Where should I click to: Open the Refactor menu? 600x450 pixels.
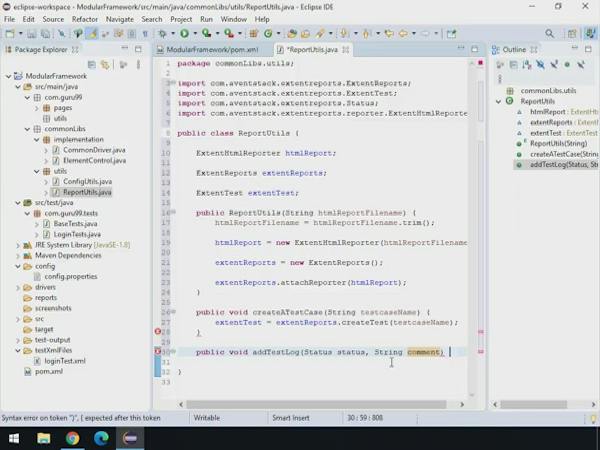coord(85,19)
